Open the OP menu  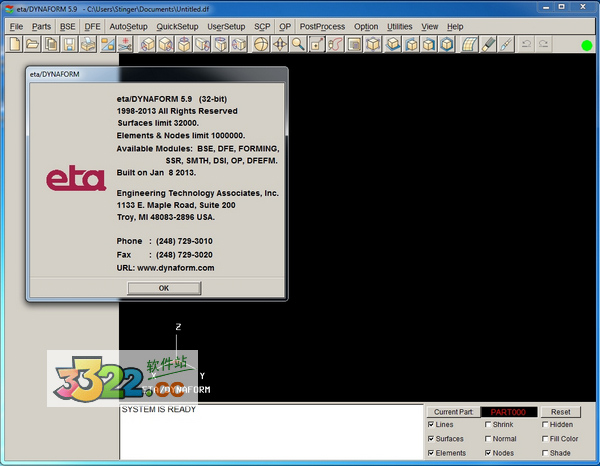pos(285,27)
